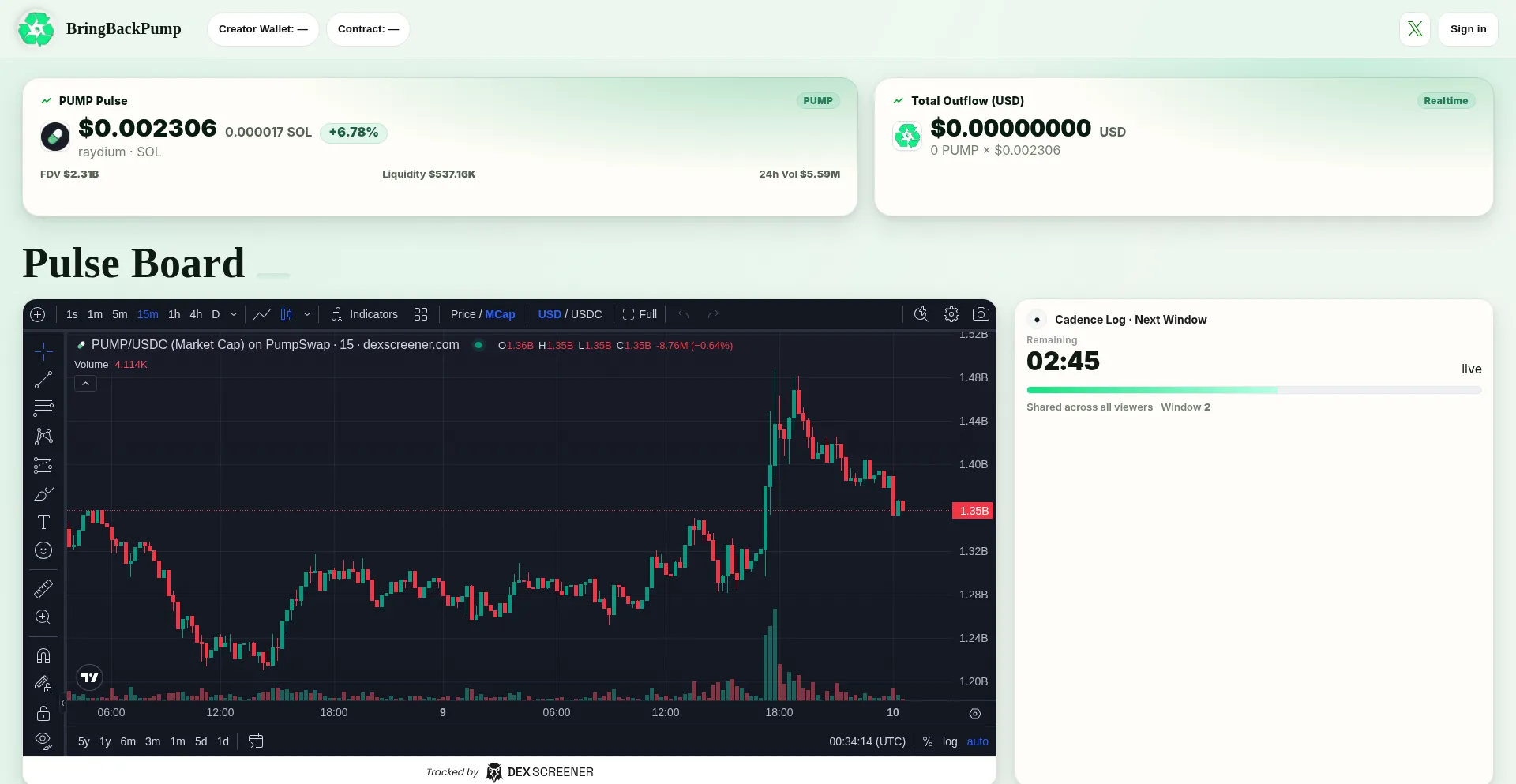The height and width of the screenshot is (784, 1516).
Task: Click the Cadence Log progress bar
Action: click(1253, 390)
